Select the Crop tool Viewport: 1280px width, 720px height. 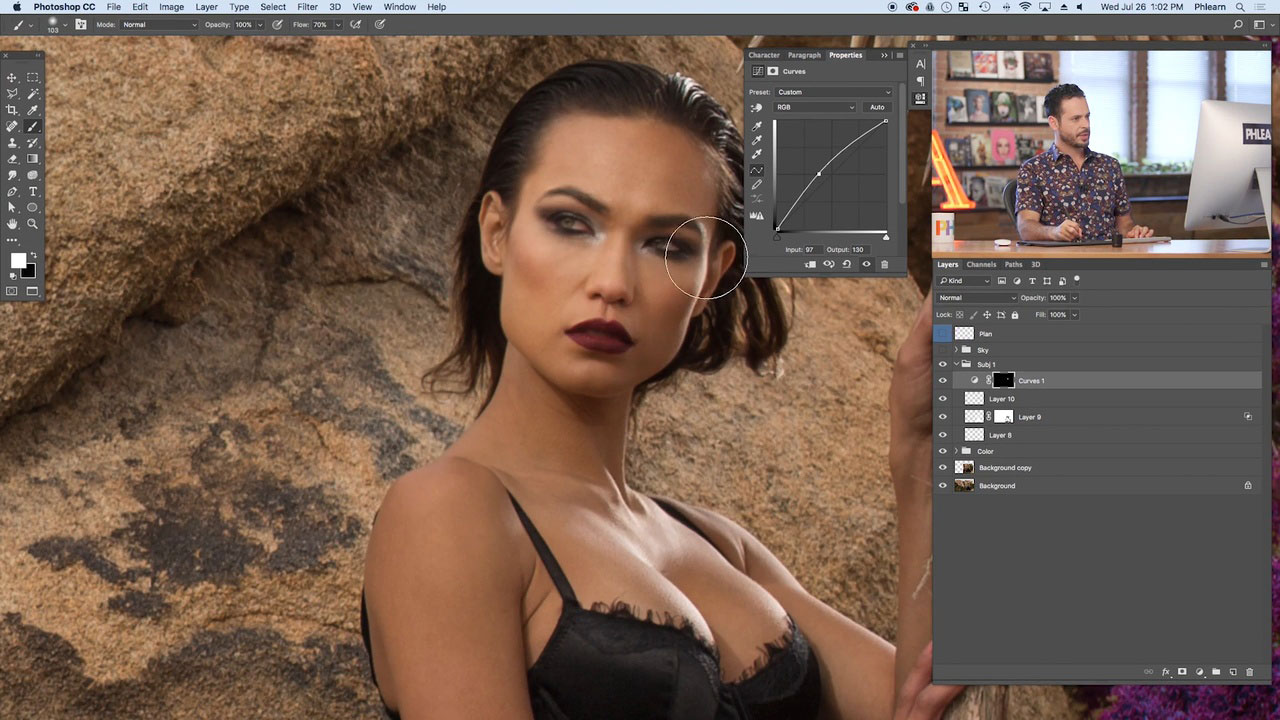click(x=12, y=110)
